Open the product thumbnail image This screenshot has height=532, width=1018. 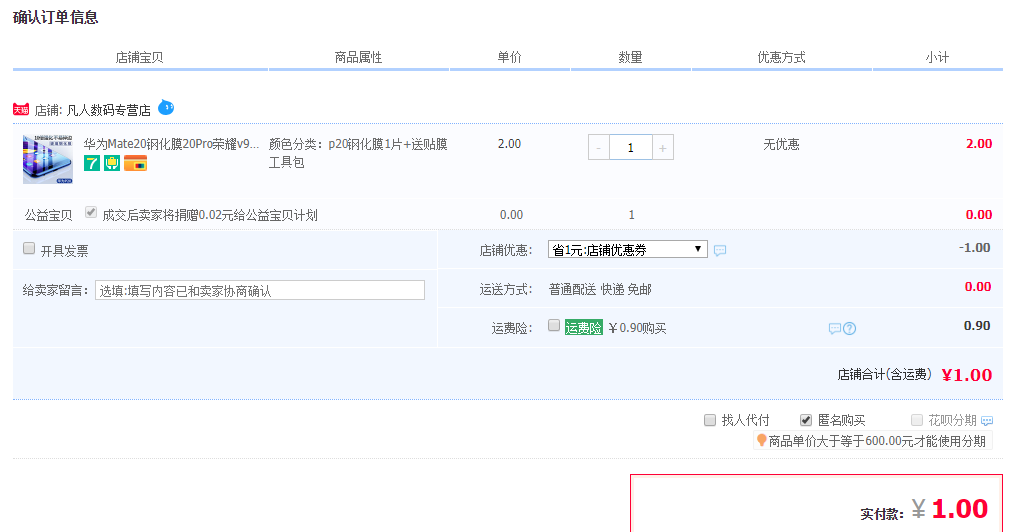coord(48,159)
